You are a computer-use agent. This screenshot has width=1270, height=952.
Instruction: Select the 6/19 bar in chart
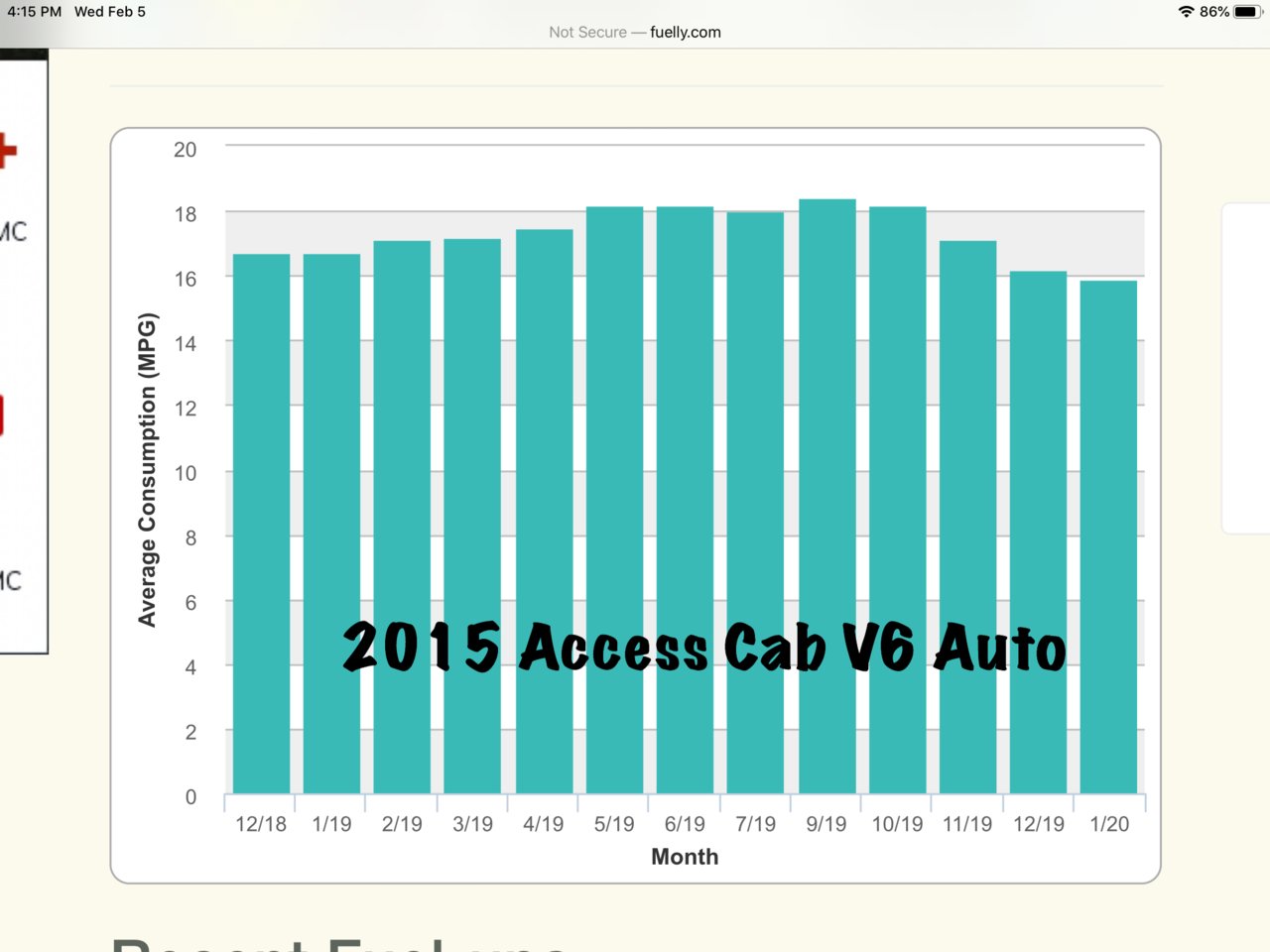(685, 500)
